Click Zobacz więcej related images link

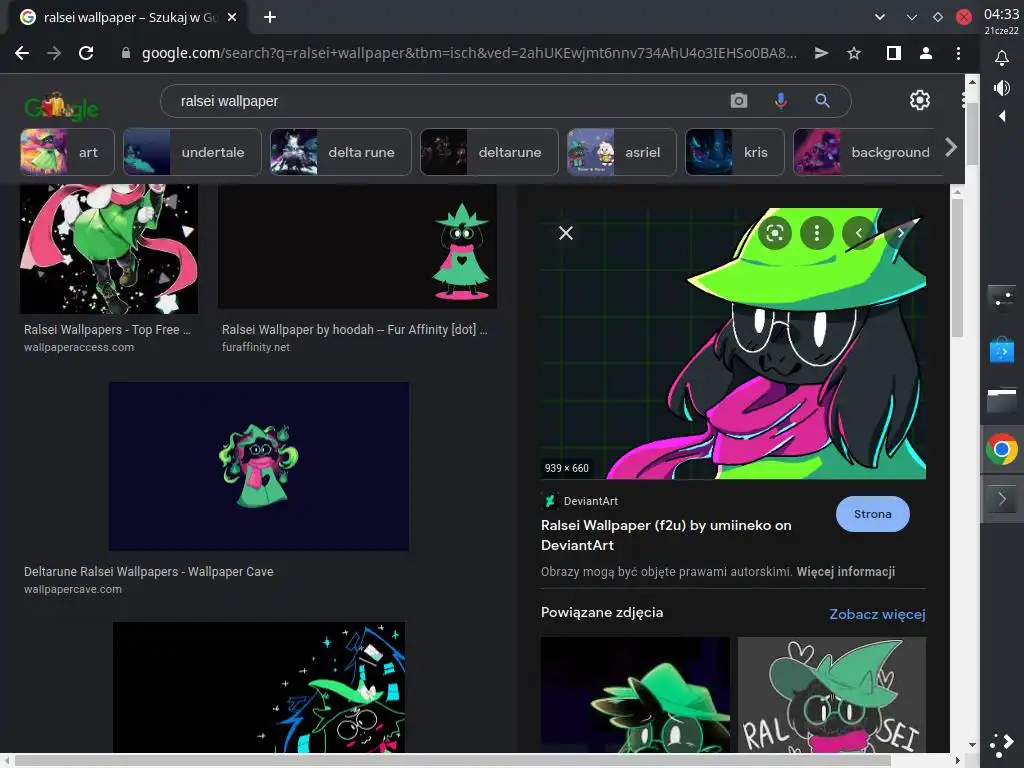click(x=877, y=614)
